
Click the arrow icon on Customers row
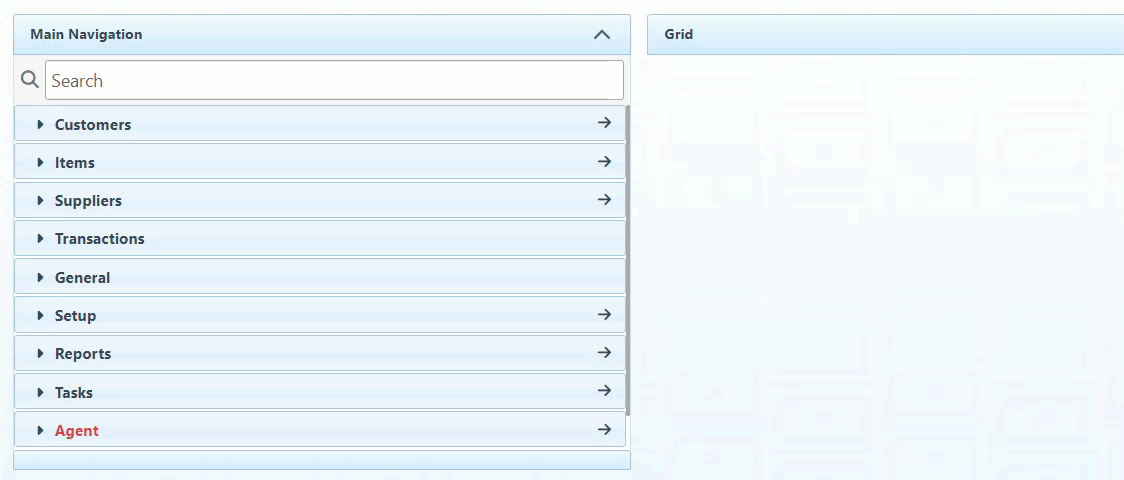pyautogui.click(x=604, y=123)
